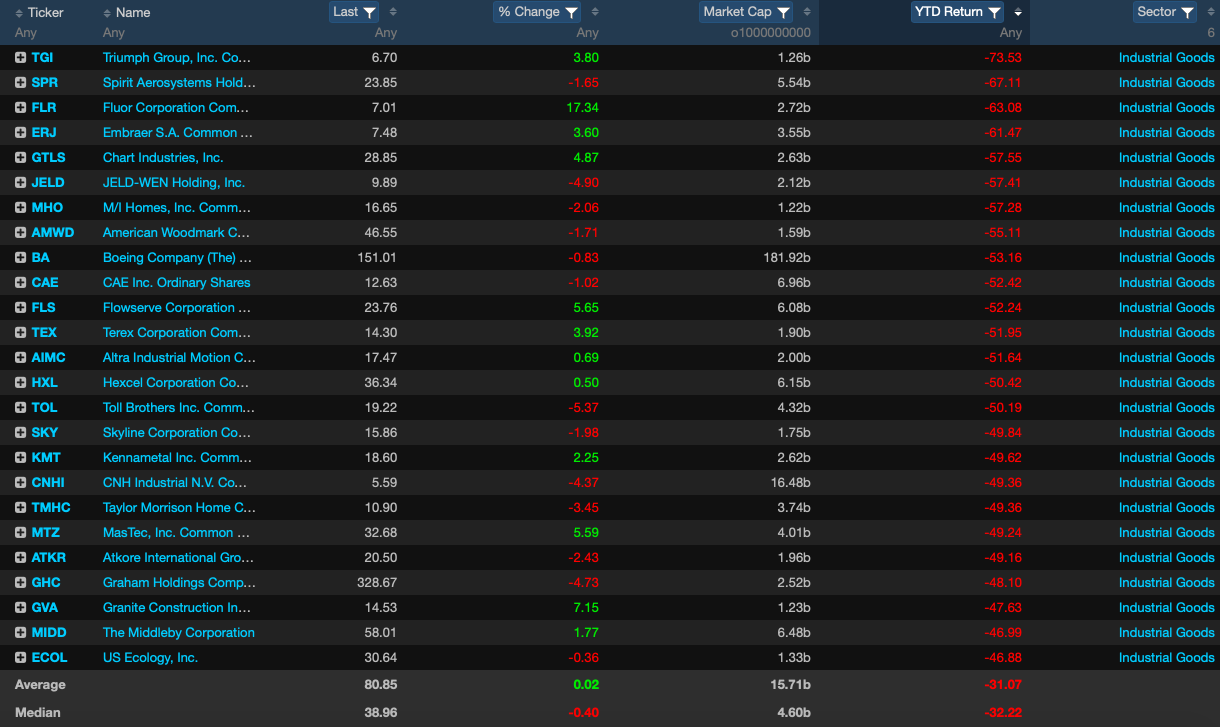The height and width of the screenshot is (727, 1220).
Task: Open the TGI ticker link
Action: point(43,58)
